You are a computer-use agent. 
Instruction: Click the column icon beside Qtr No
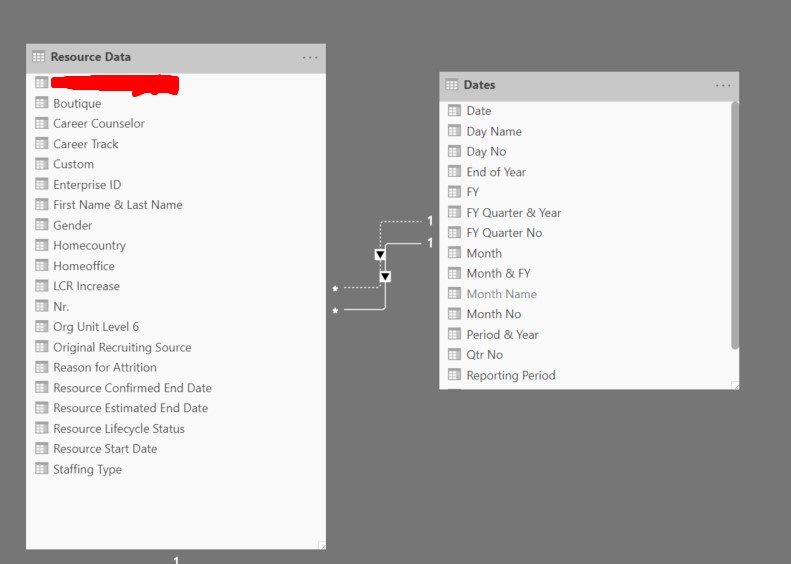[x=455, y=355]
